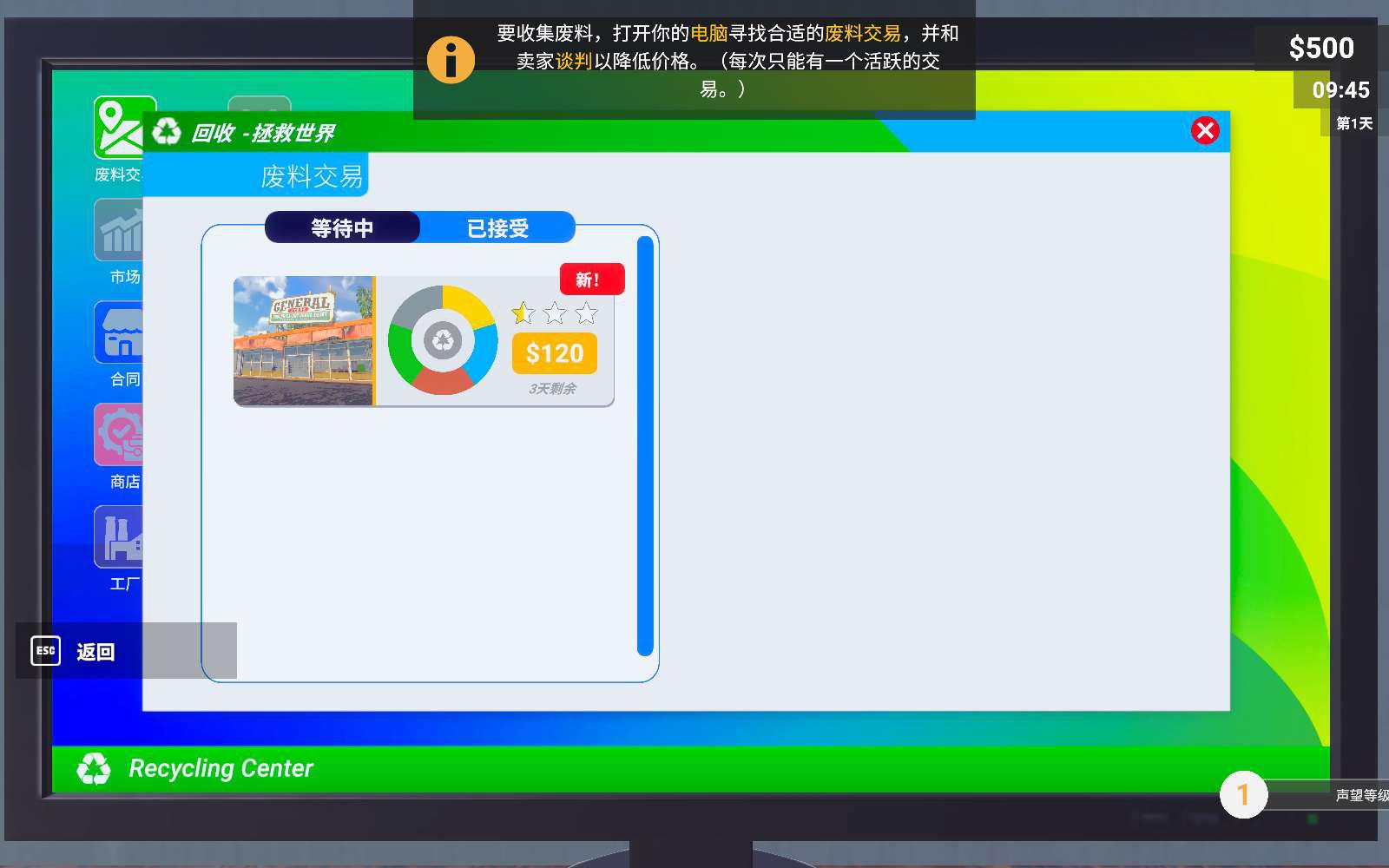This screenshot has height=868, width=1389.
Task: Switch to the 等待中 tab
Action: (x=342, y=227)
